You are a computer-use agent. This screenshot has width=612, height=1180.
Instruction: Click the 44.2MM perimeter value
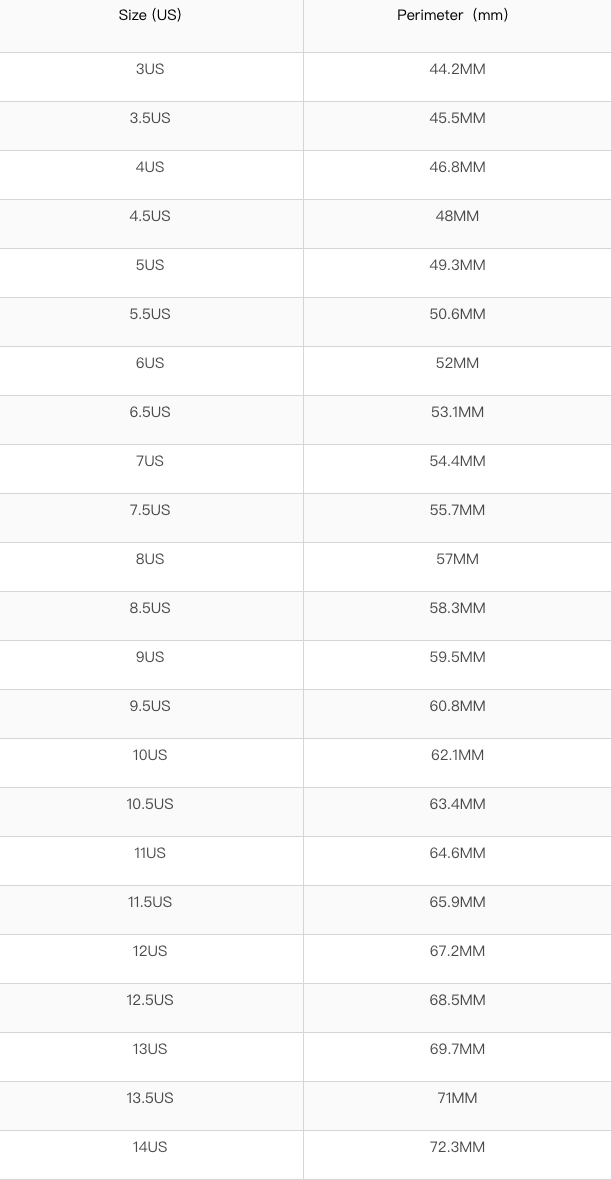coord(457,69)
